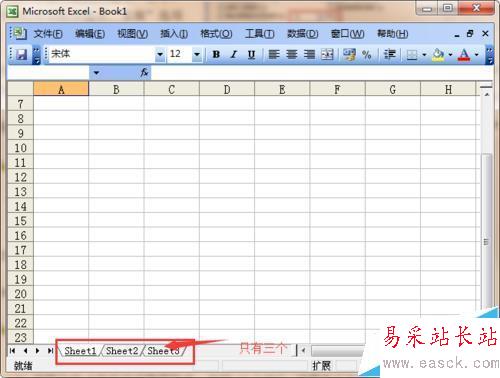Apply Fill Color bucket

tap(438, 54)
